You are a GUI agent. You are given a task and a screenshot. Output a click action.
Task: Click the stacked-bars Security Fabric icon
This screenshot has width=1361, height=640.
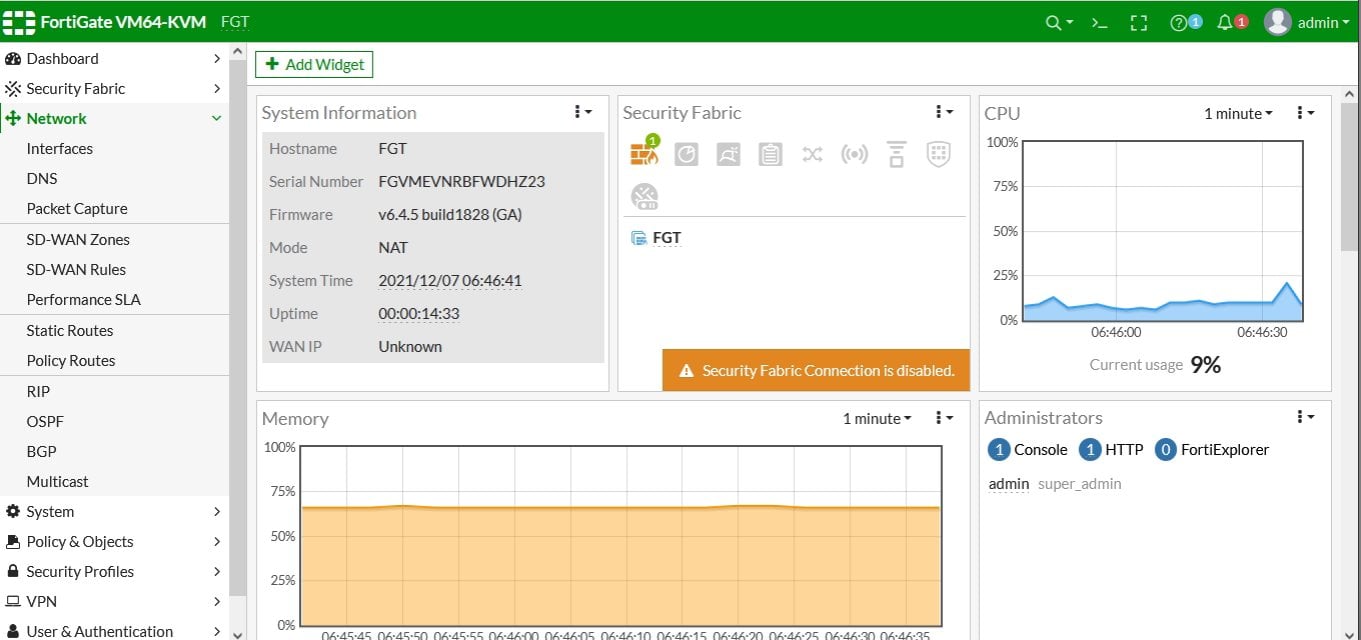[x=896, y=154]
